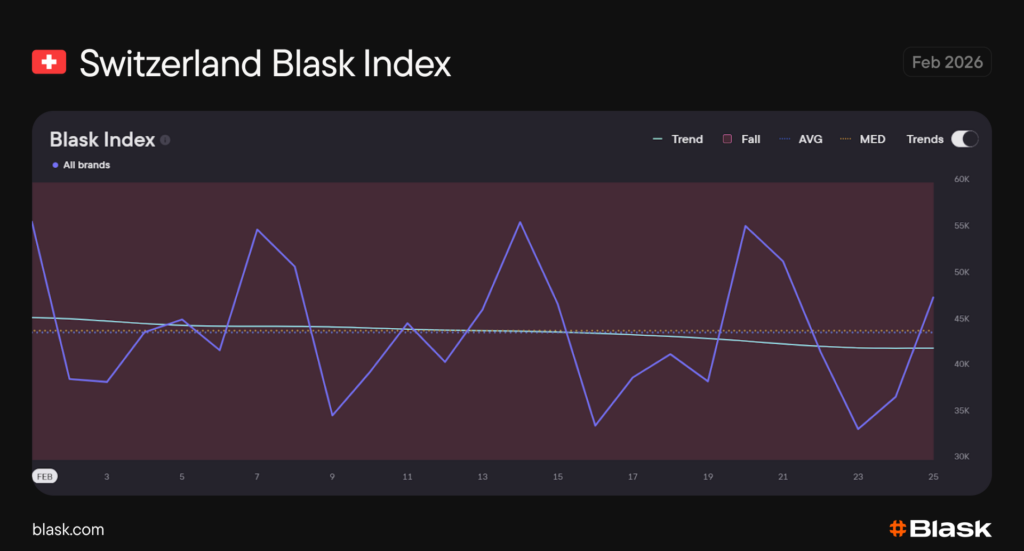Toggle the Trends switch off
The height and width of the screenshot is (551, 1024).
tap(964, 139)
